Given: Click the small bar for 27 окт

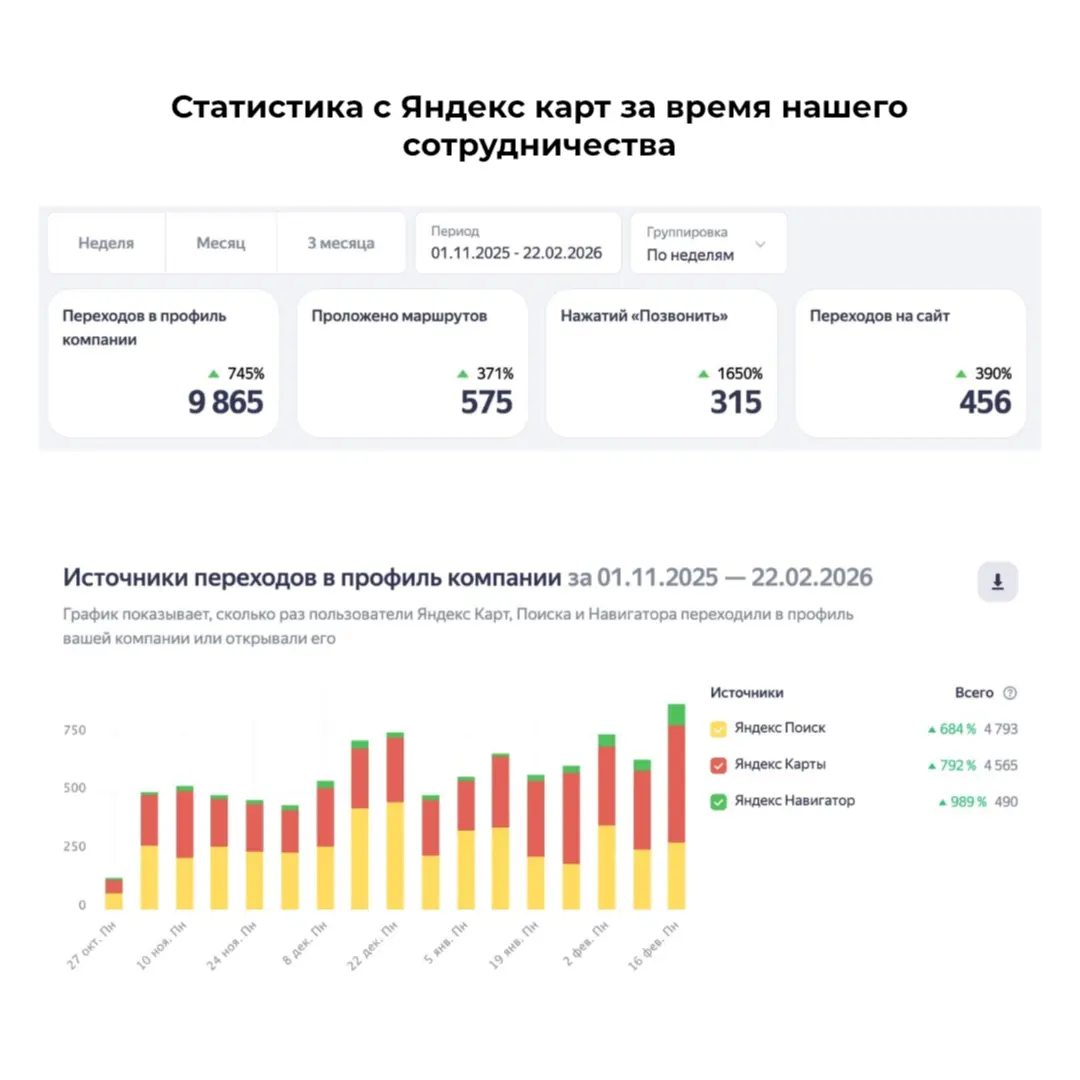Looking at the screenshot, I should (114, 893).
